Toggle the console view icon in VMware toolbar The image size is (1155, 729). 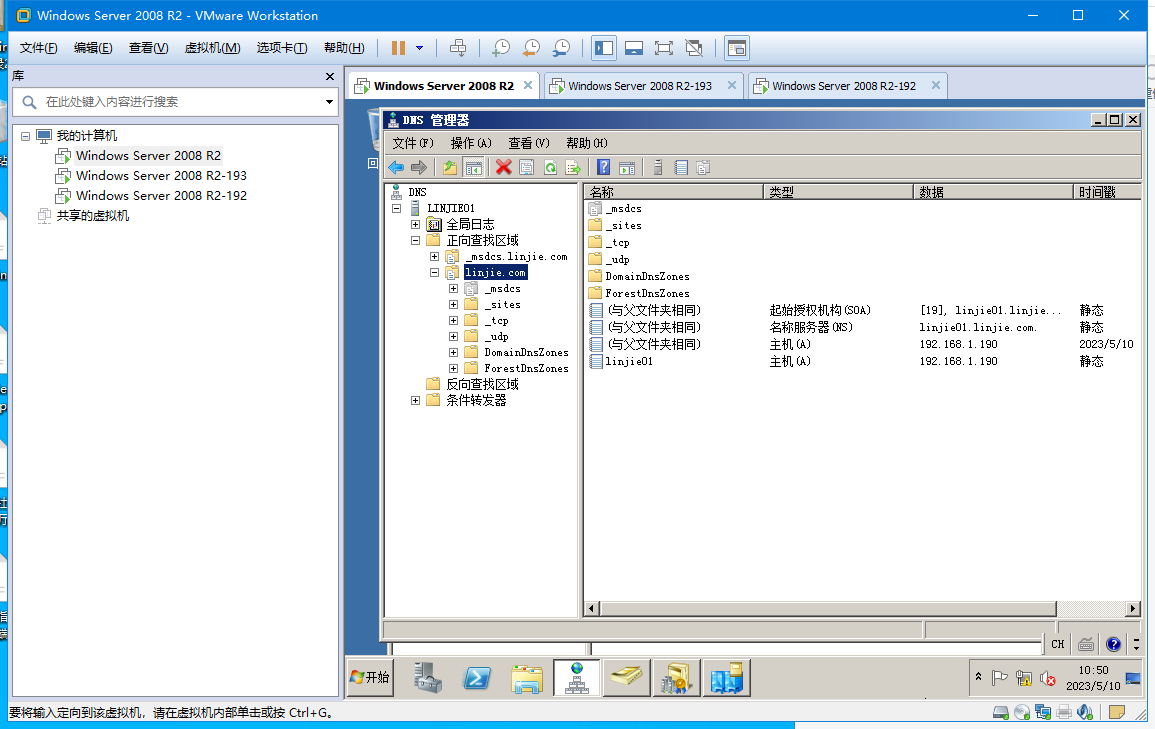pyautogui.click(x=737, y=48)
